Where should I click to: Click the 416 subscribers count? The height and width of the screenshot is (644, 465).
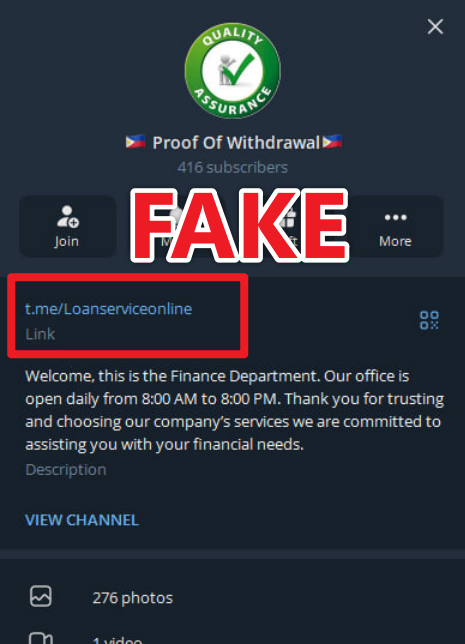pyautogui.click(x=232, y=167)
